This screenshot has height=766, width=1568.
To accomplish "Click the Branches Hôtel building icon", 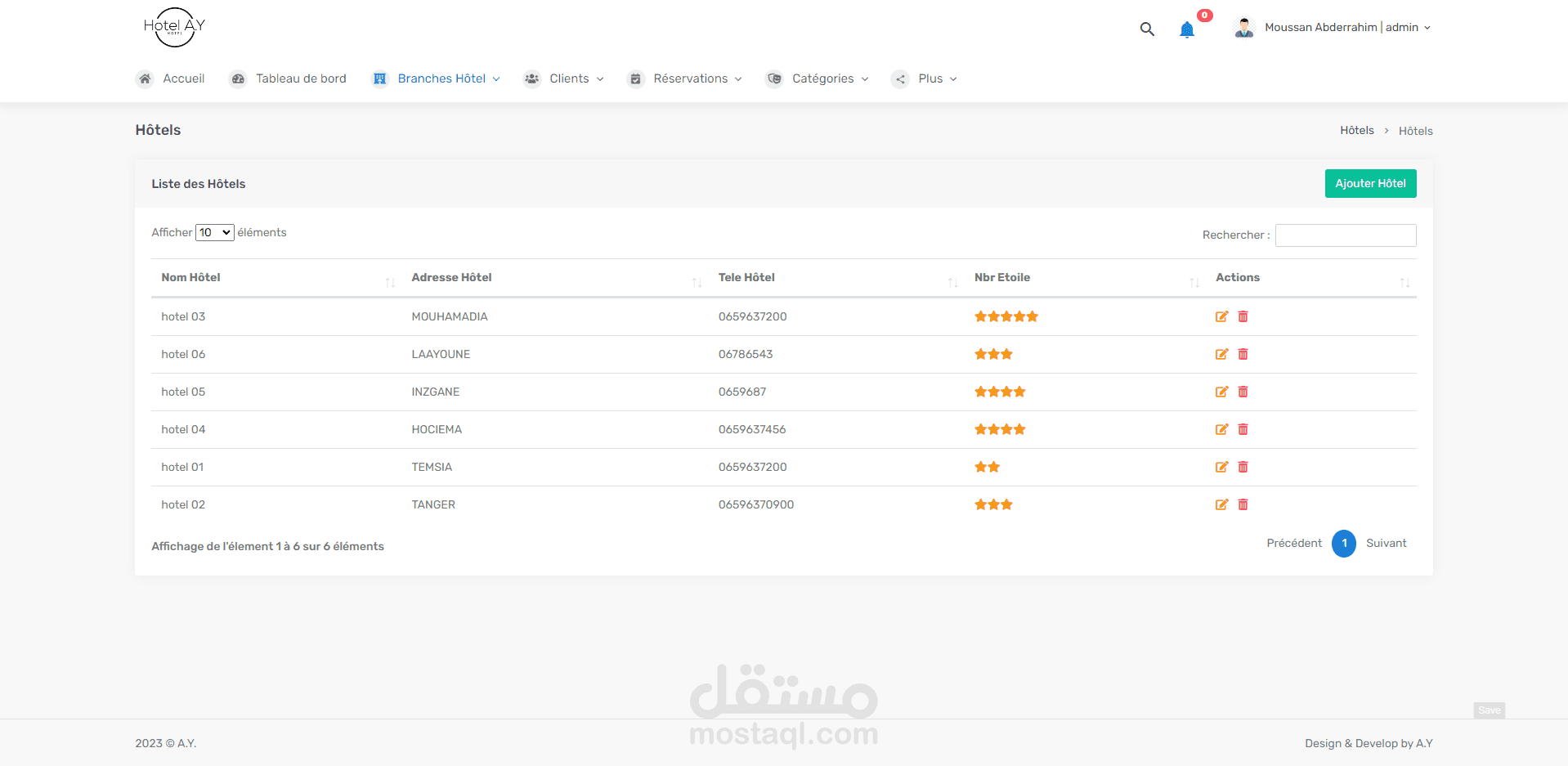I will tap(380, 79).
